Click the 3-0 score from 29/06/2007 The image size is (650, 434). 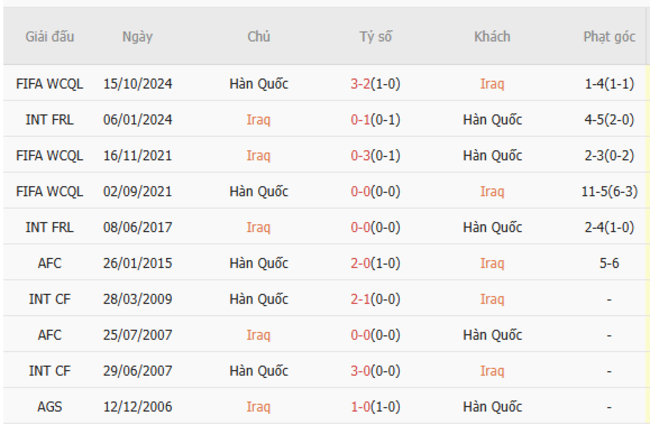click(361, 371)
